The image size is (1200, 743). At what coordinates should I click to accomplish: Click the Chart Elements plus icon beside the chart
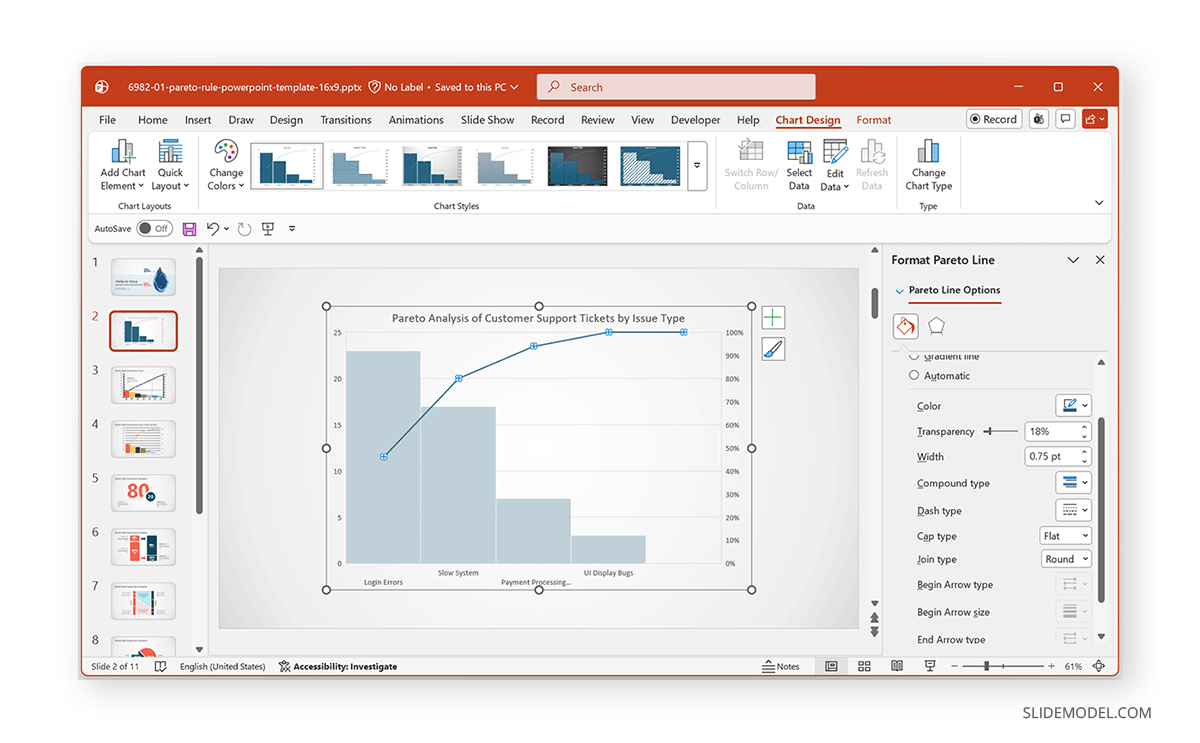pos(772,316)
